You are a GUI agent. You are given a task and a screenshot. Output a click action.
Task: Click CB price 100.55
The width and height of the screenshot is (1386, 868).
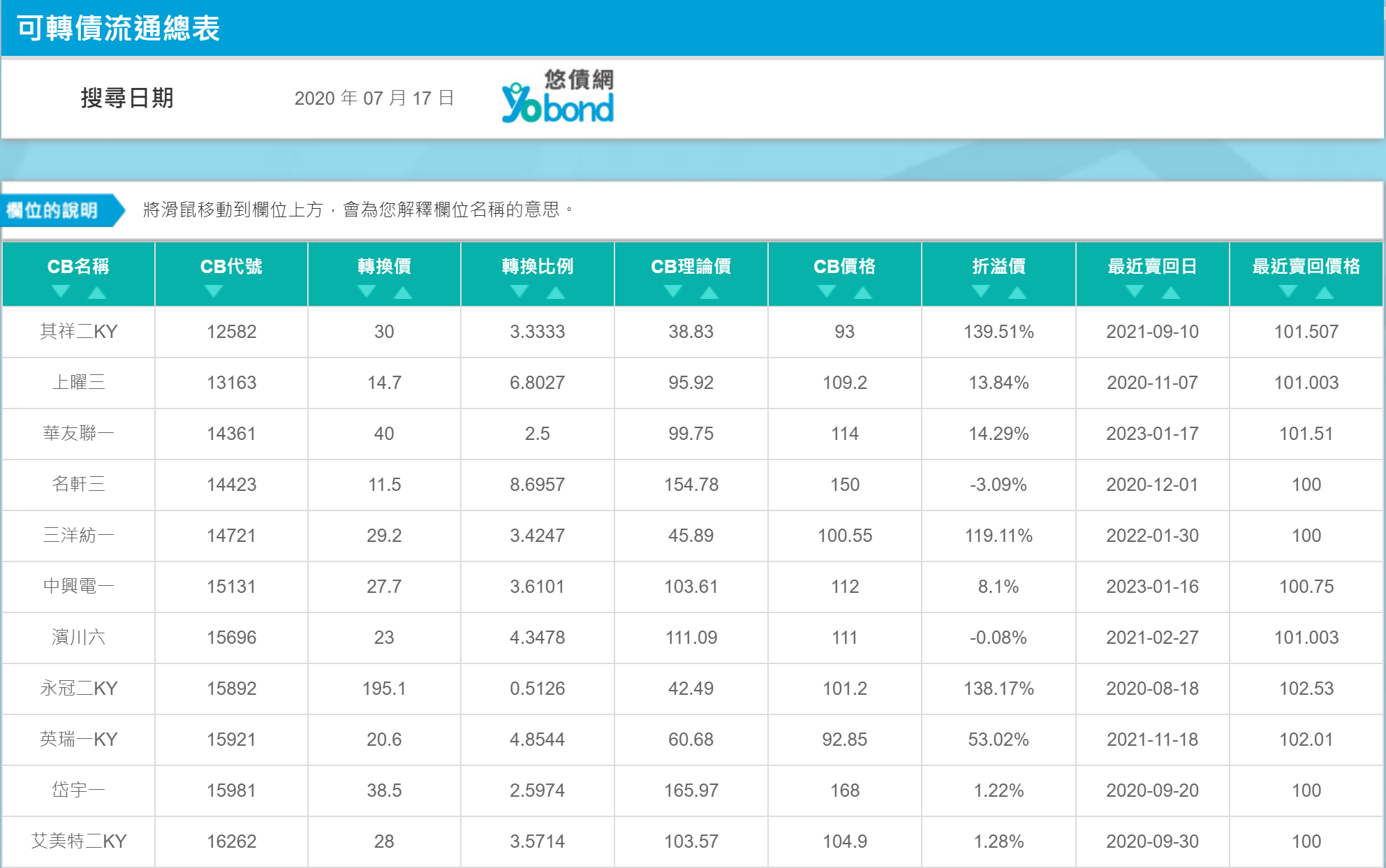coord(845,536)
